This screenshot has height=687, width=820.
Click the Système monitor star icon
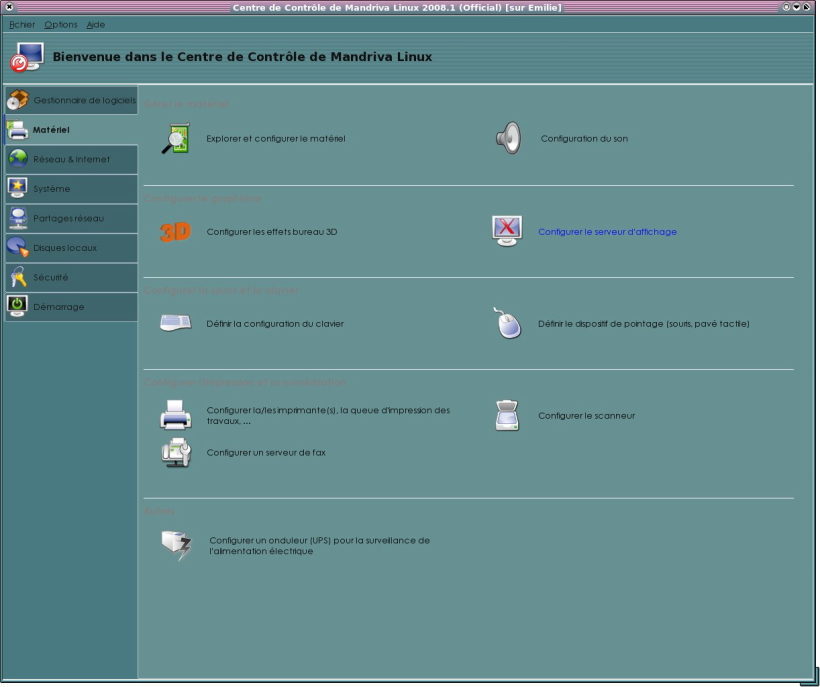click(18, 188)
